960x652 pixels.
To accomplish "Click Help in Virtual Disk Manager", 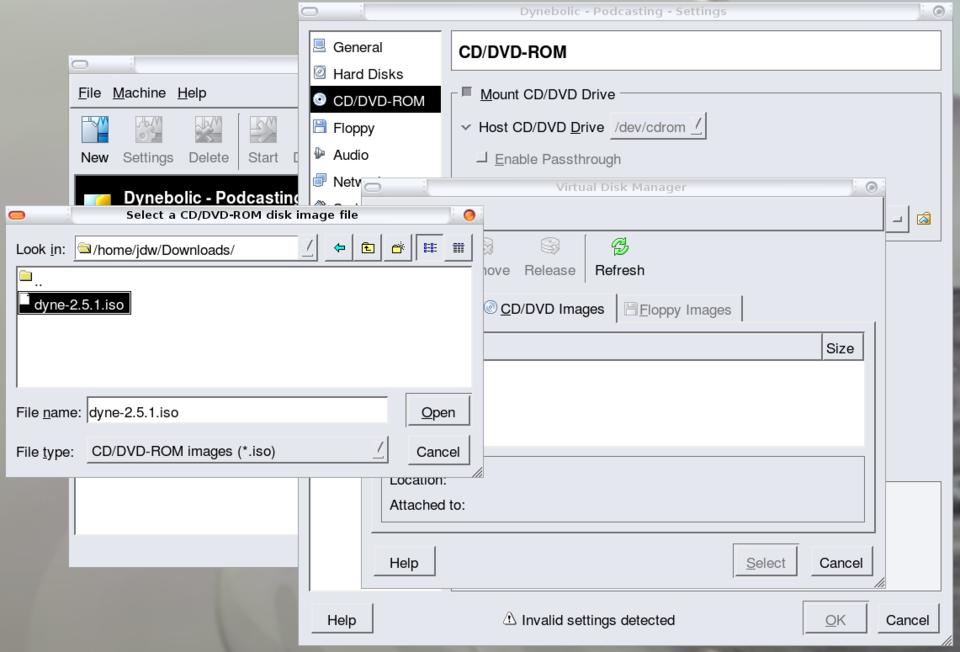I will click(404, 563).
